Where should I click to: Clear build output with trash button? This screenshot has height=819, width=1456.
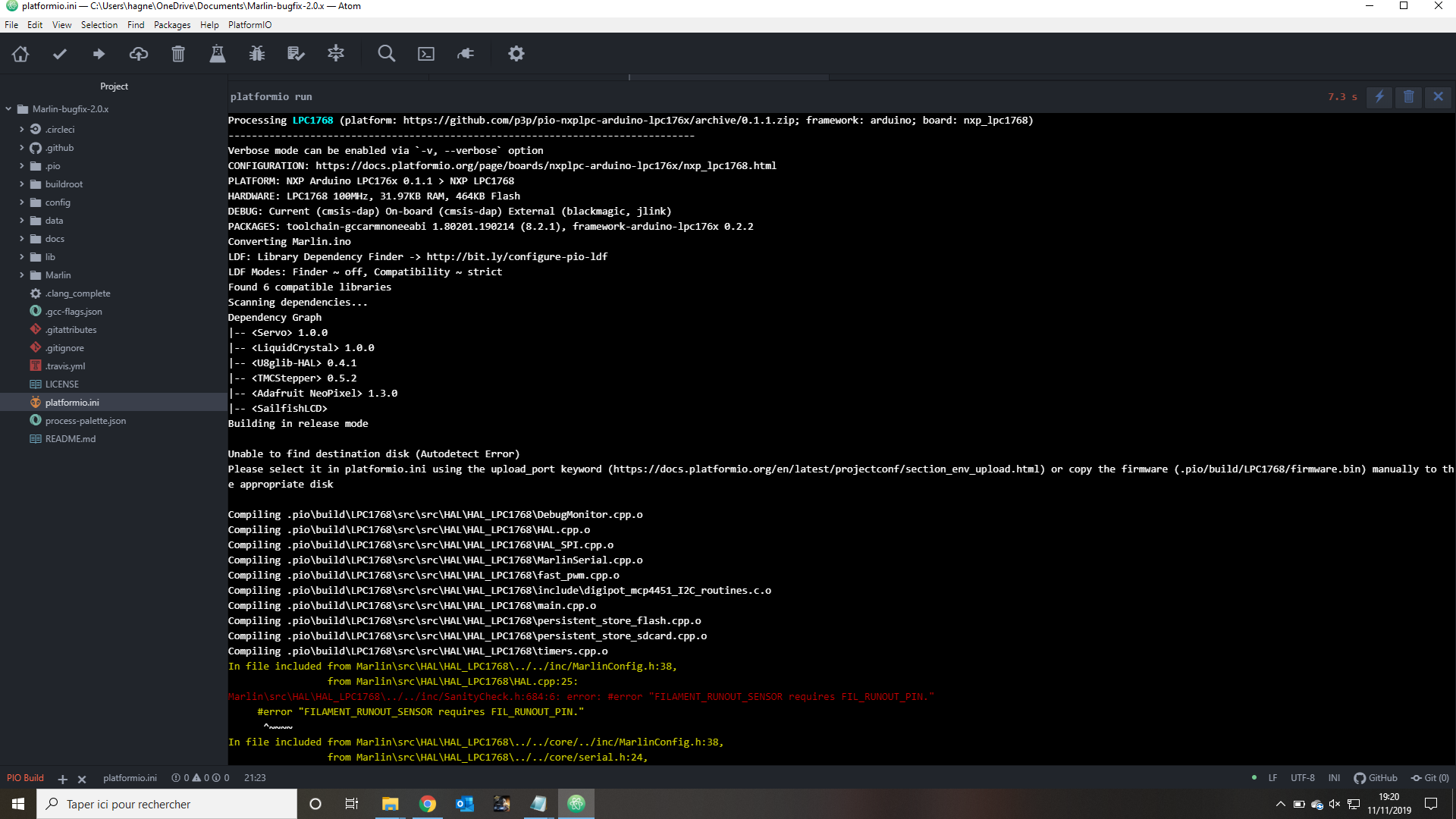coord(1409,97)
